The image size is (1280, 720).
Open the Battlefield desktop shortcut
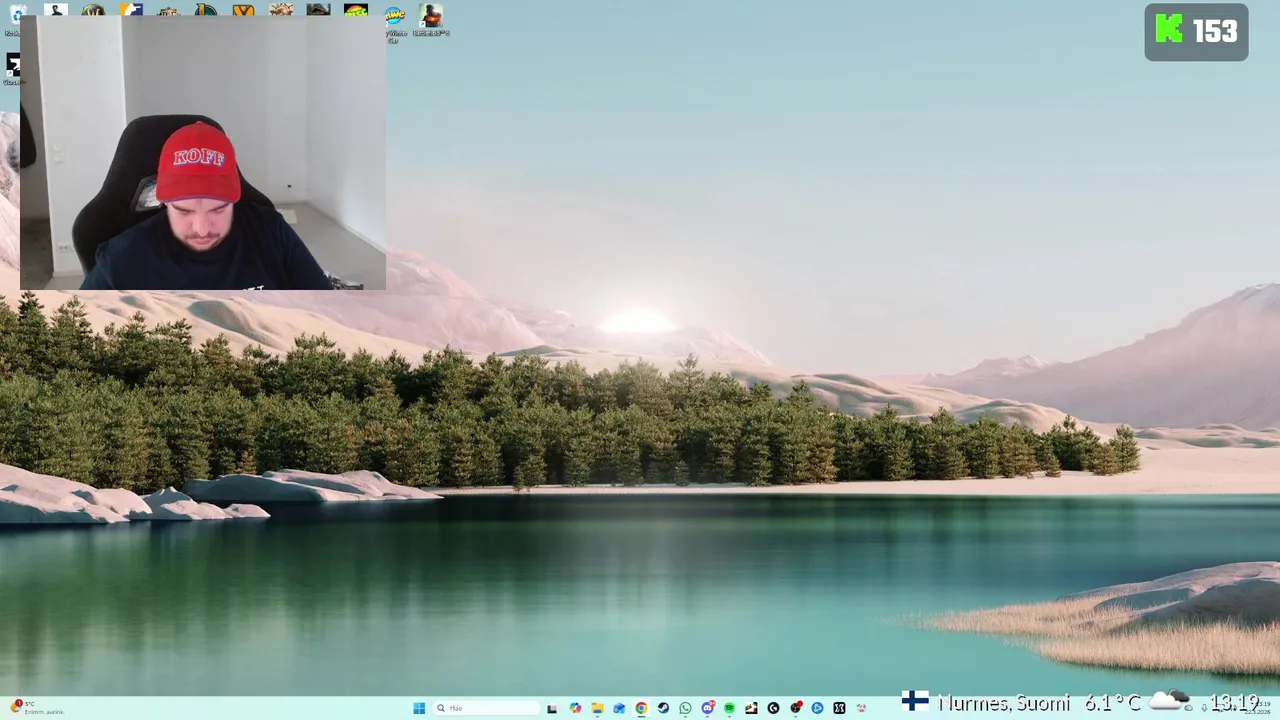point(431,19)
